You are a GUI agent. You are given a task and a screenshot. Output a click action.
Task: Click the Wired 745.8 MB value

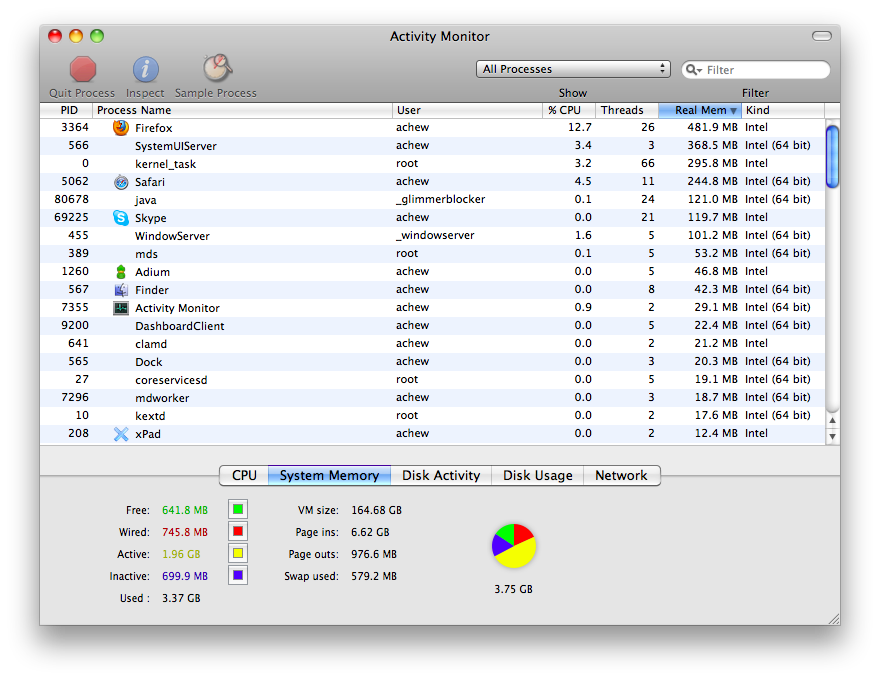point(185,532)
